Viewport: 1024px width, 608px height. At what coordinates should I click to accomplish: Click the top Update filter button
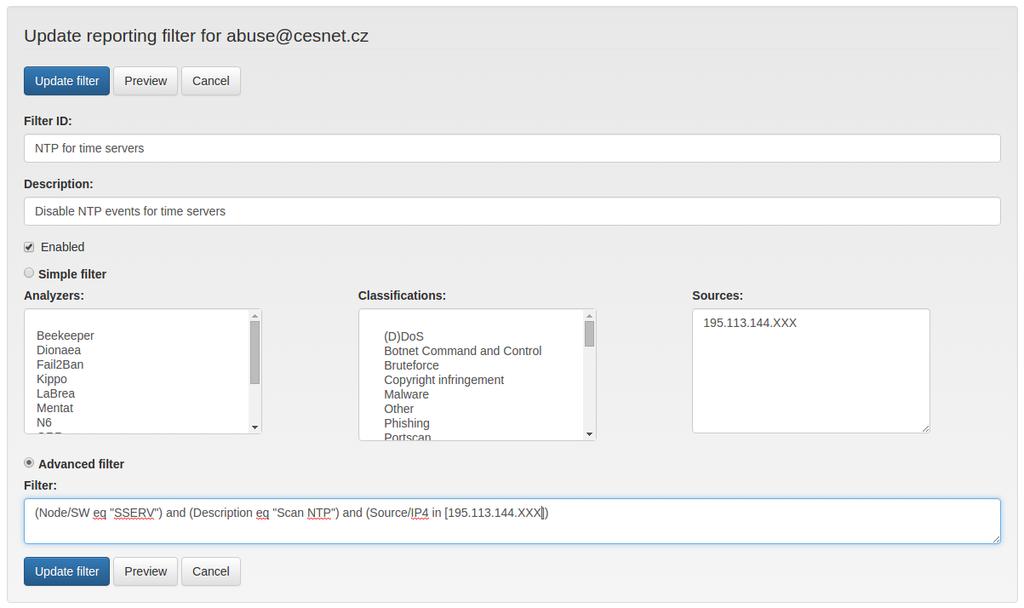point(67,81)
